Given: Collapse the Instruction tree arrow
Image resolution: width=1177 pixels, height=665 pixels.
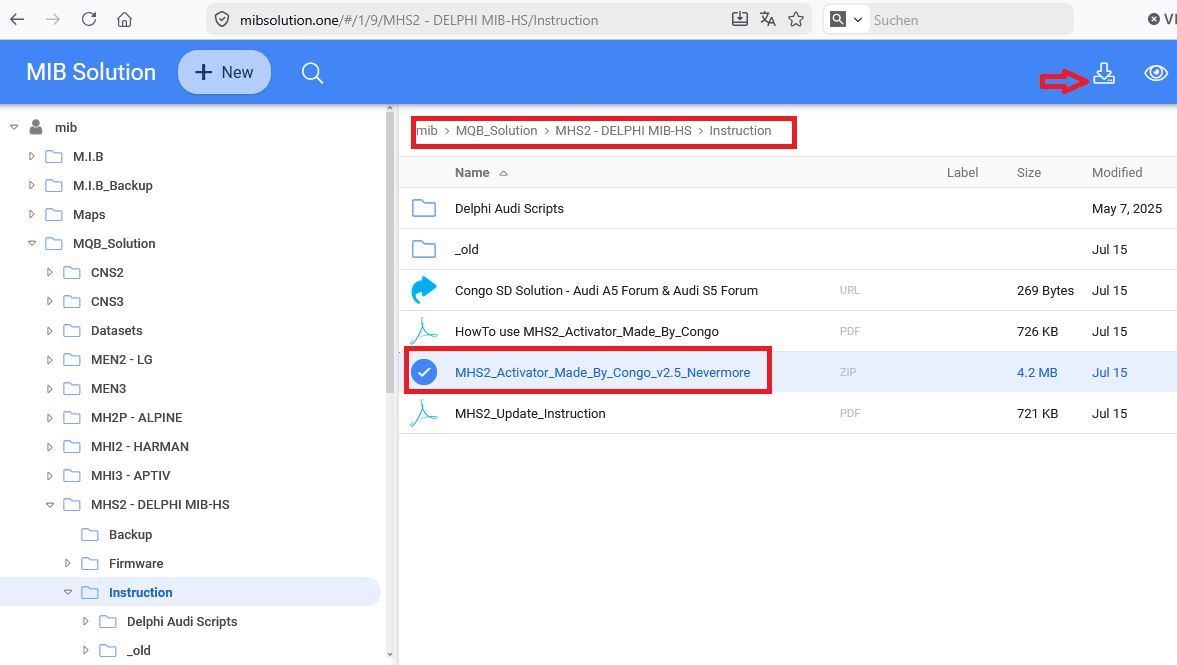Looking at the screenshot, I should [68, 592].
